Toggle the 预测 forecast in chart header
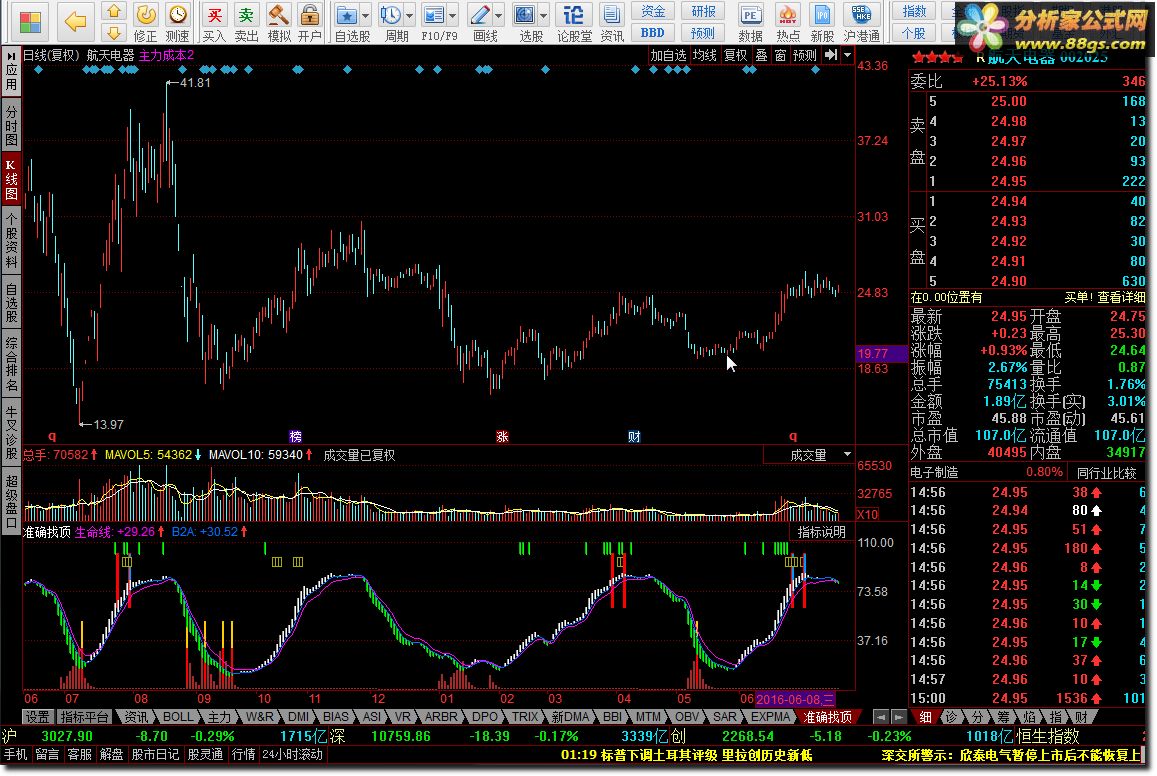The height and width of the screenshot is (776, 1157). coord(804,55)
